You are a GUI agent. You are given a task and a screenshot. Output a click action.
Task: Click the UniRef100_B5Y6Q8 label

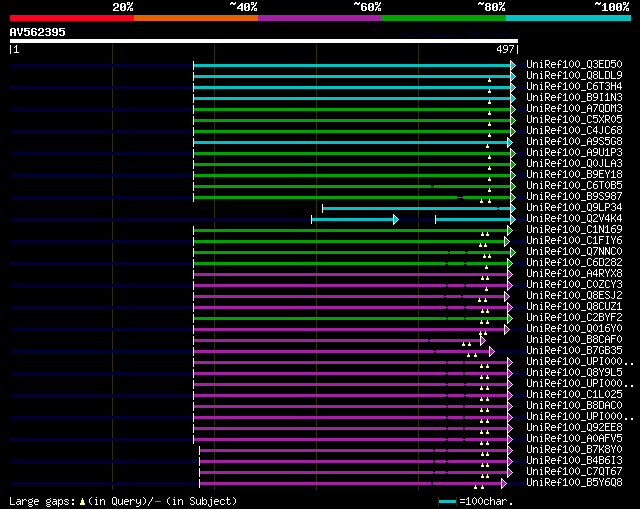[574, 483]
